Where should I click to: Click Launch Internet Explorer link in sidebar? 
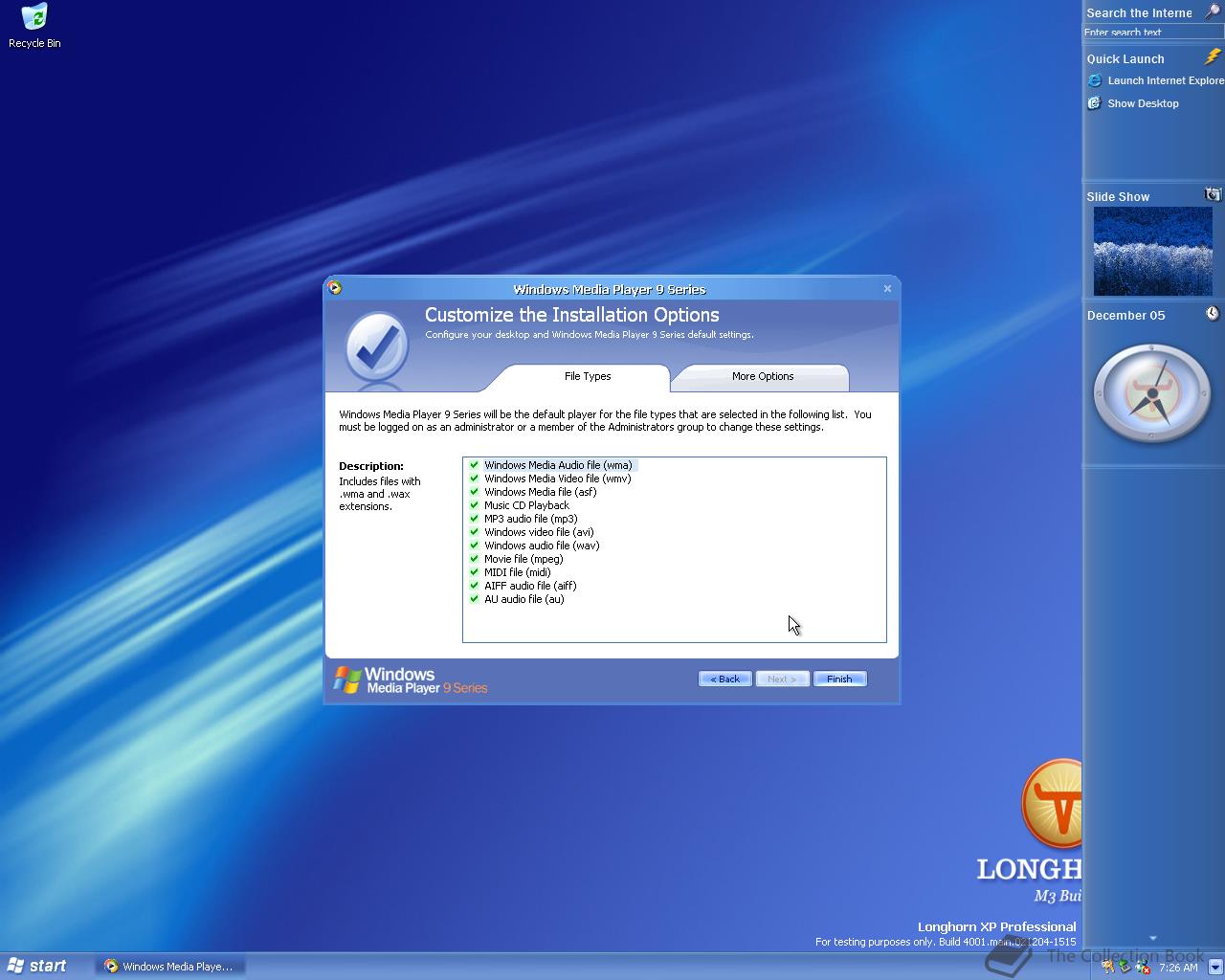tap(1166, 80)
